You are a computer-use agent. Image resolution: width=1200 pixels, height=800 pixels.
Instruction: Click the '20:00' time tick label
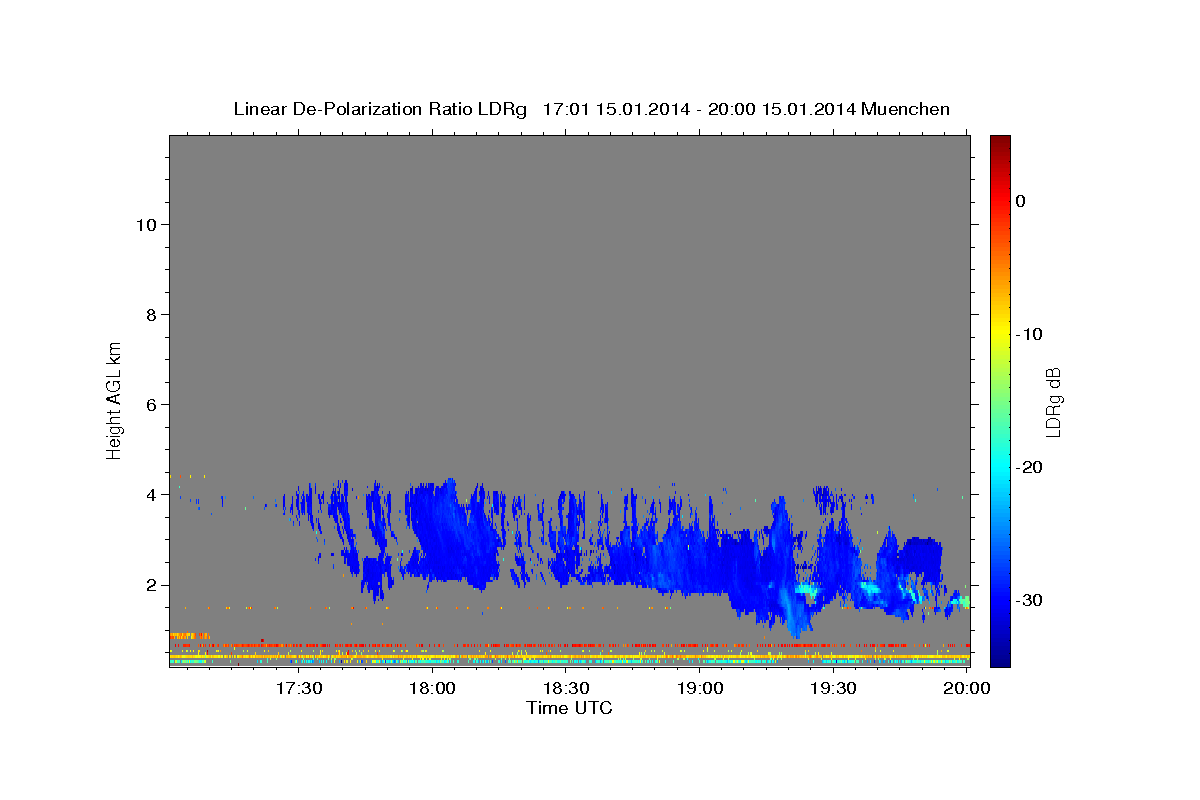point(967,689)
